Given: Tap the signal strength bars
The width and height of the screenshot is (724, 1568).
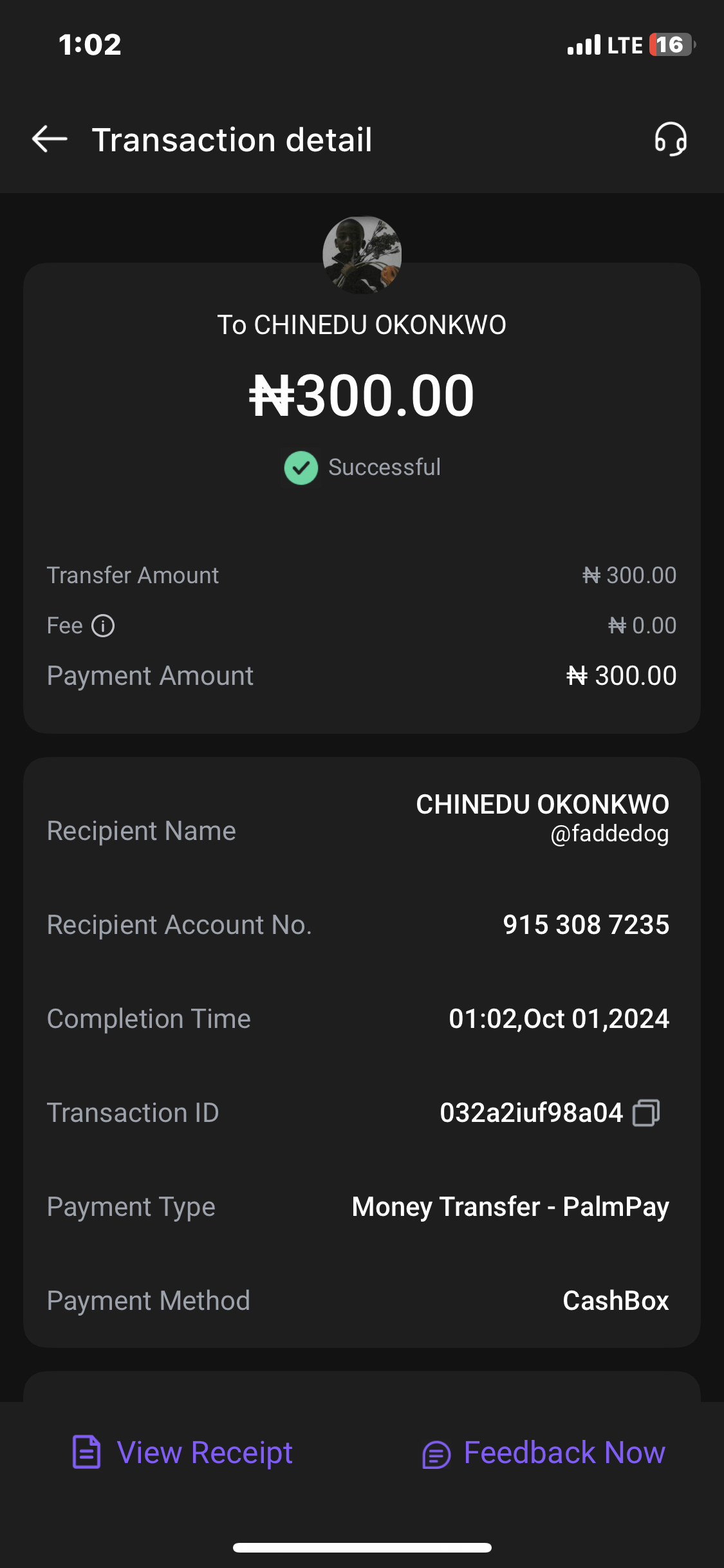Looking at the screenshot, I should 584,45.
